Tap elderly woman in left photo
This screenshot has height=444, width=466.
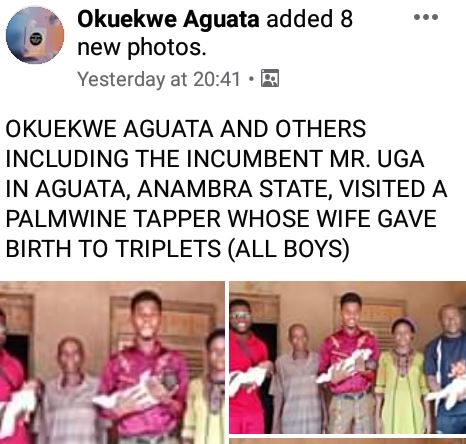point(69,391)
